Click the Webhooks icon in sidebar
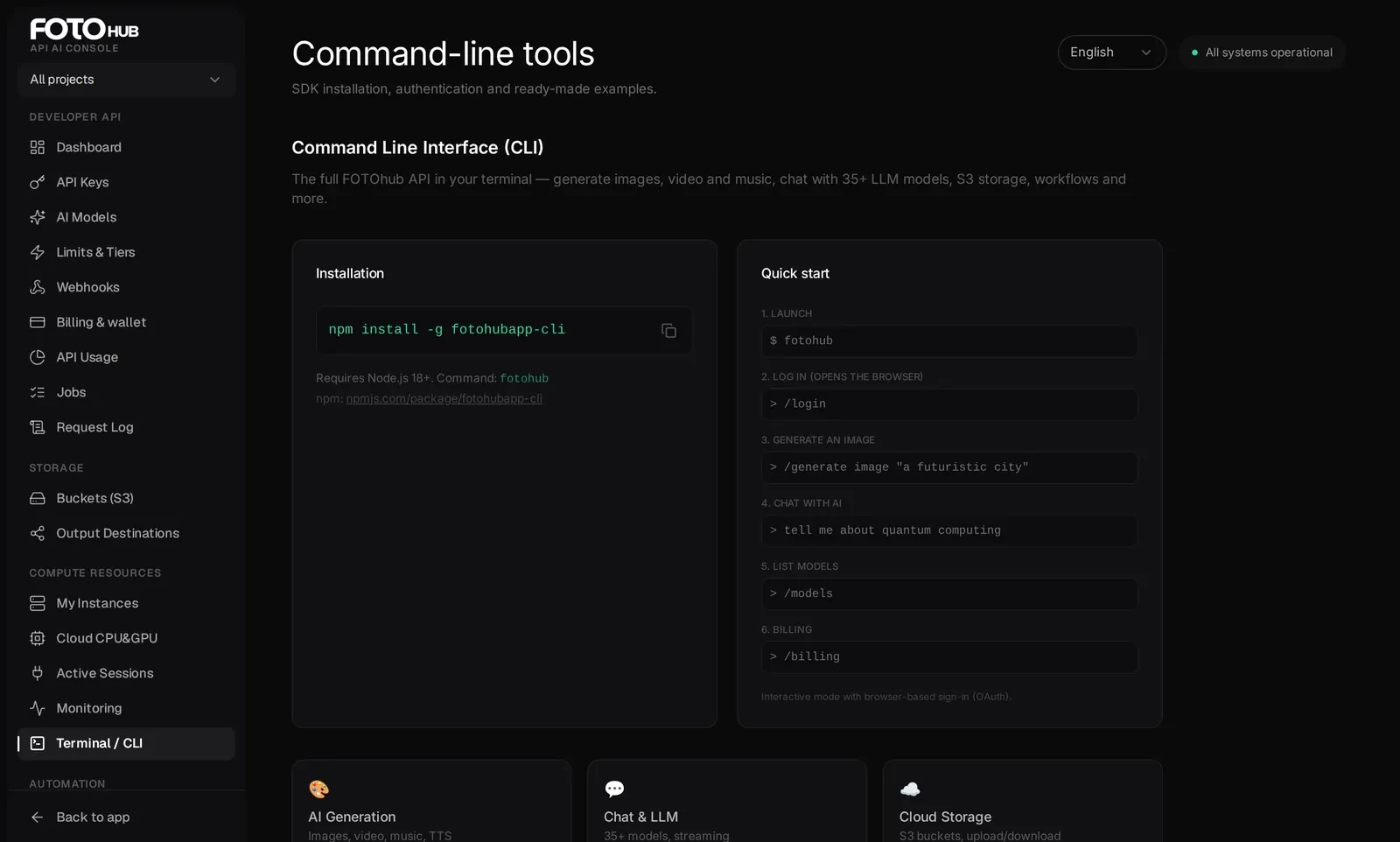This screenshot has height=842, width=1400. pyautogui.click(x=38, y=287)
